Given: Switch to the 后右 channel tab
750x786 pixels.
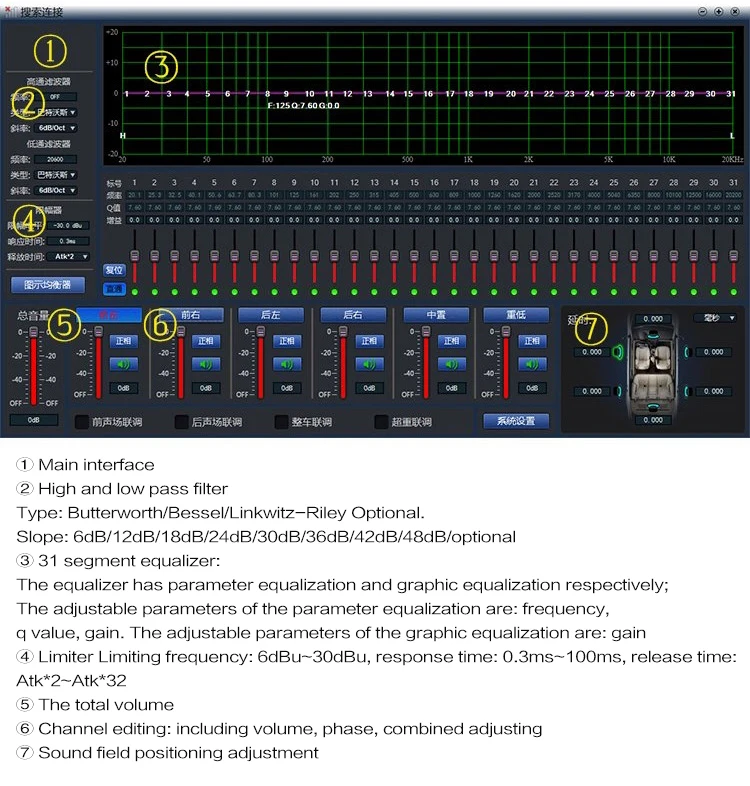Looking at the screenshot, I should click(353, 315).
